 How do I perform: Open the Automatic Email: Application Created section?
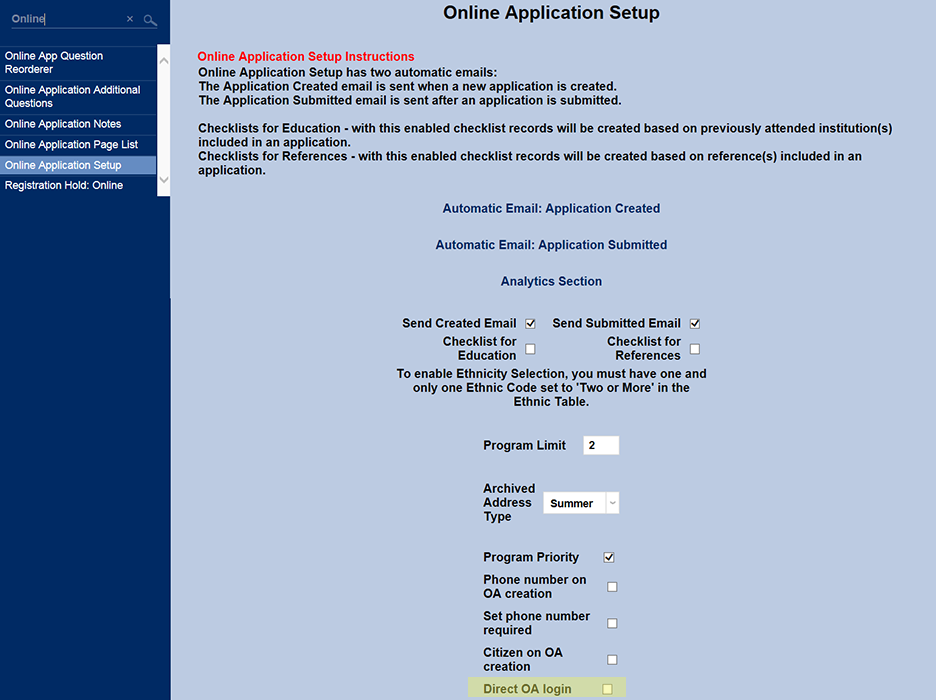click(551, 208)
